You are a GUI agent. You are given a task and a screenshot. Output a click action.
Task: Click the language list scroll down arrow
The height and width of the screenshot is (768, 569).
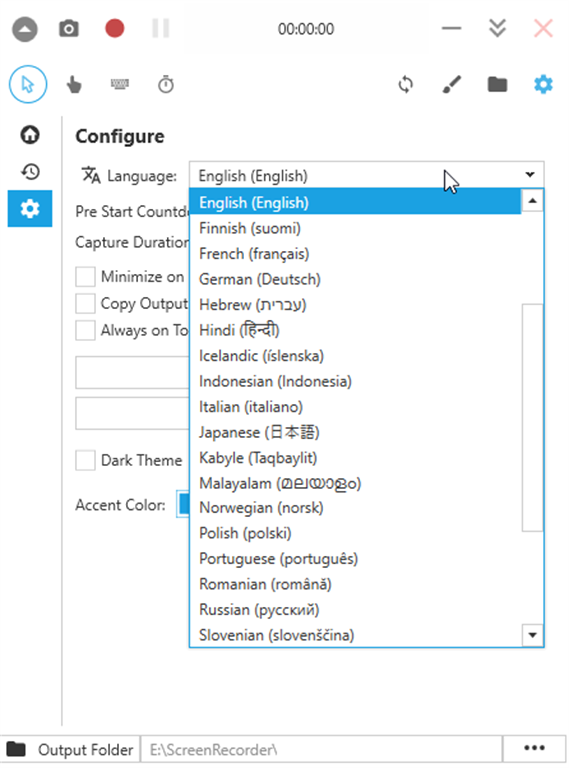click(x=532, y=635)
